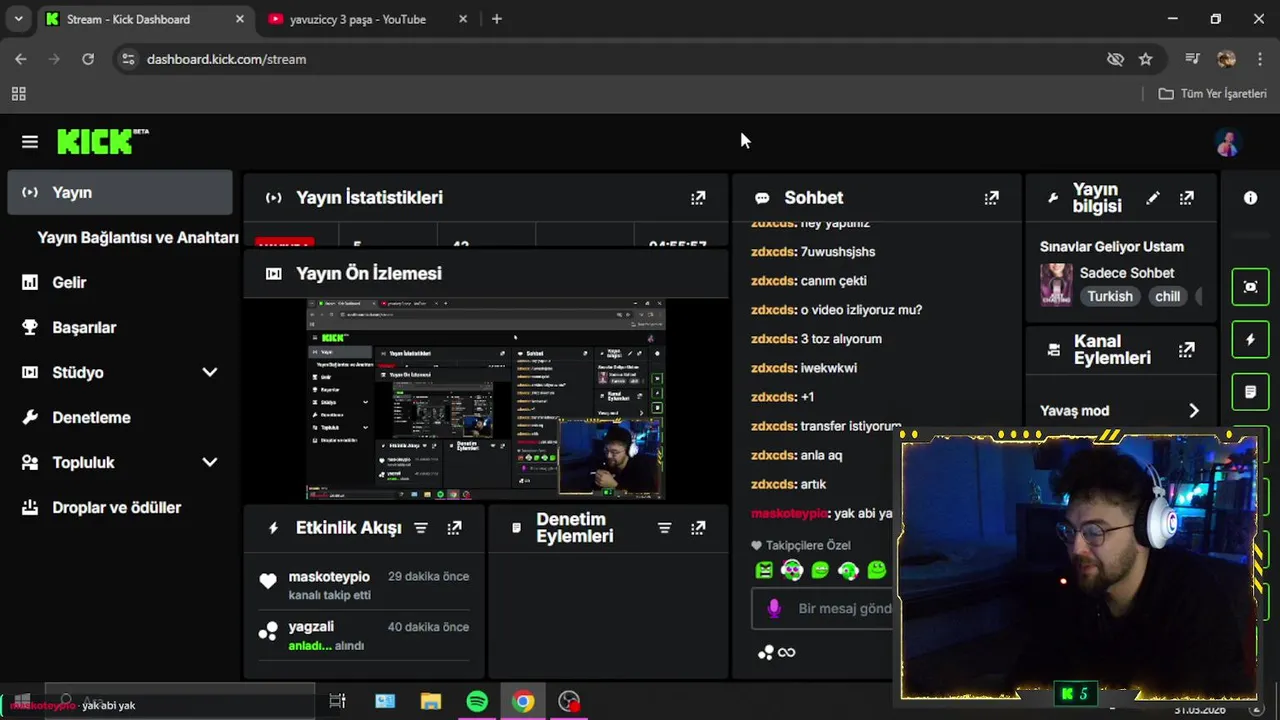Open the Kick user avatar menu
Image resolution: width=1280 pixels, height=720 pixels.
[x=1228, y=143]
